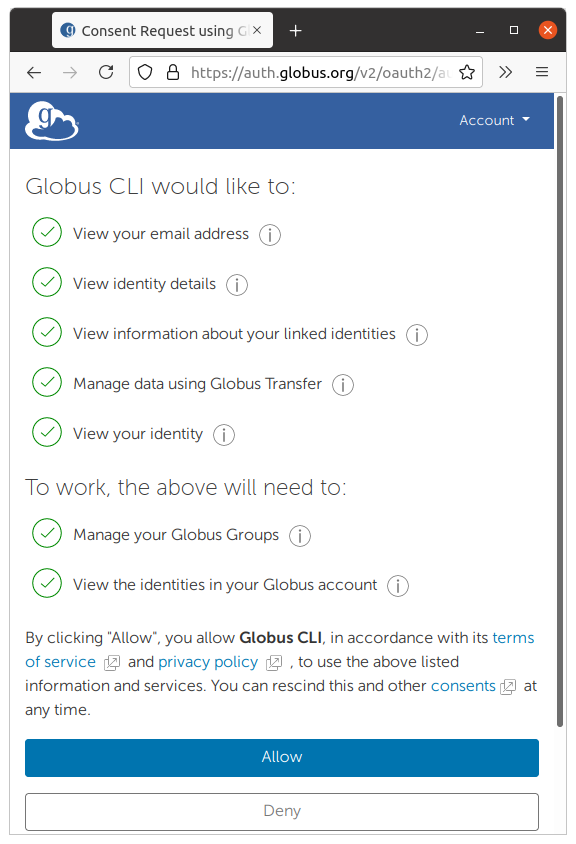Click info icon for Manage data using Globus Transfer
576x844 pixels.
pos(343,385)
